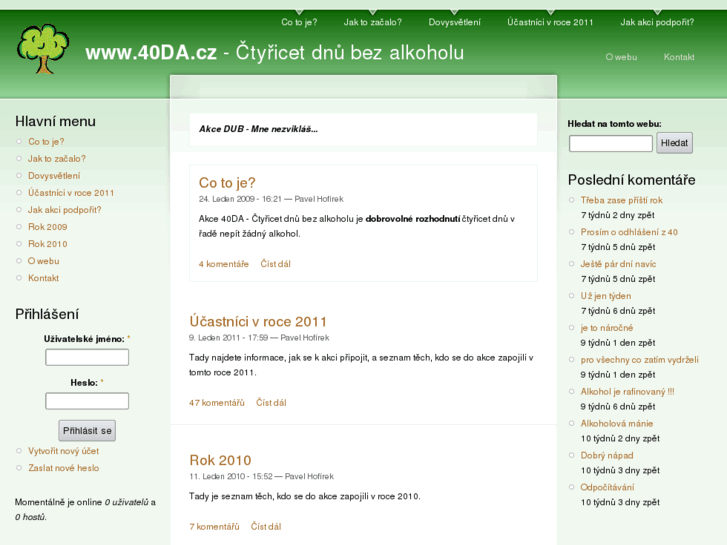Click the 'Poslední komentáře' heading
727x545 pixels.
coord(631,180)
